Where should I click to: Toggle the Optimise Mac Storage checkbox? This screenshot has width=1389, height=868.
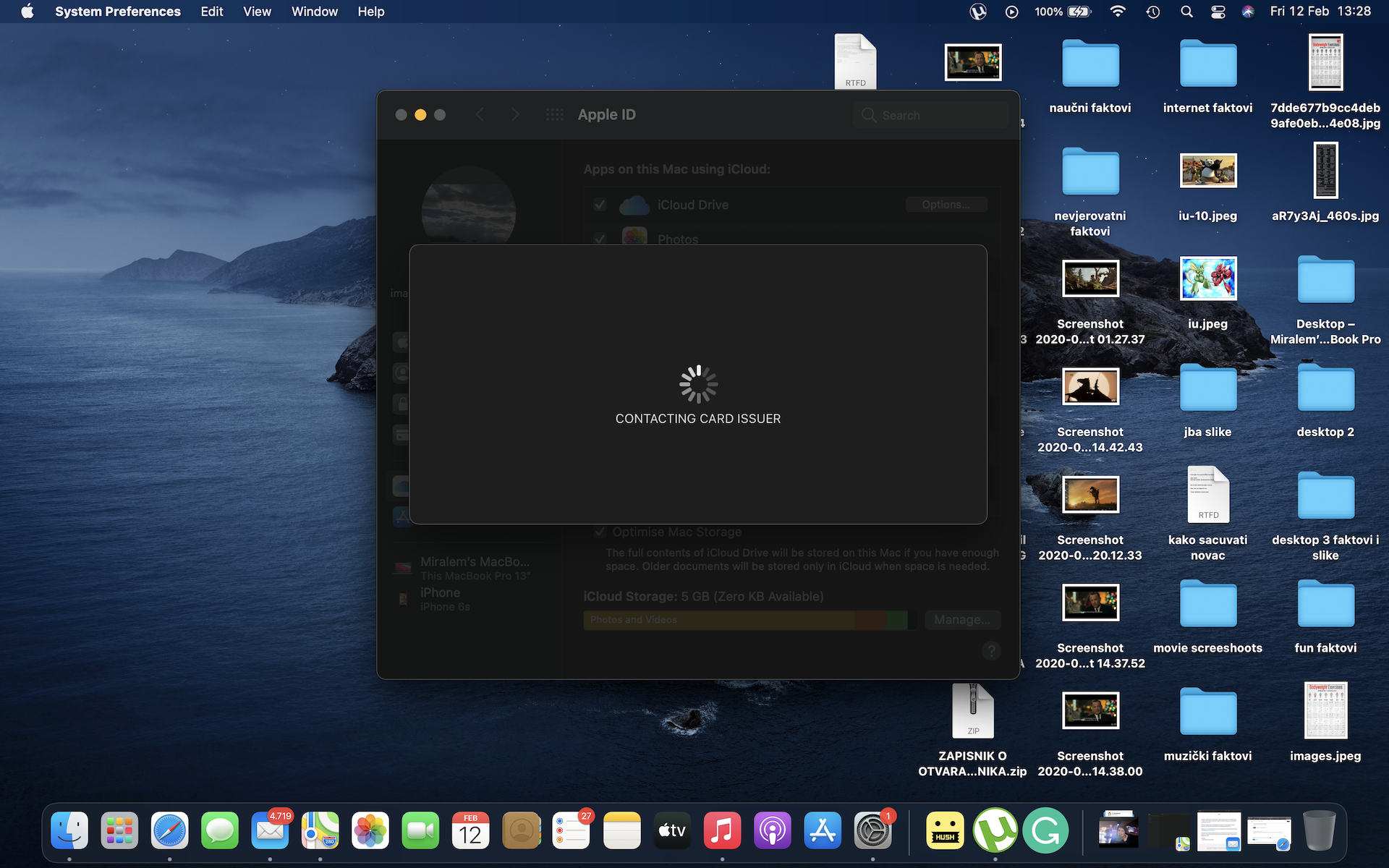tap(600, 532)
